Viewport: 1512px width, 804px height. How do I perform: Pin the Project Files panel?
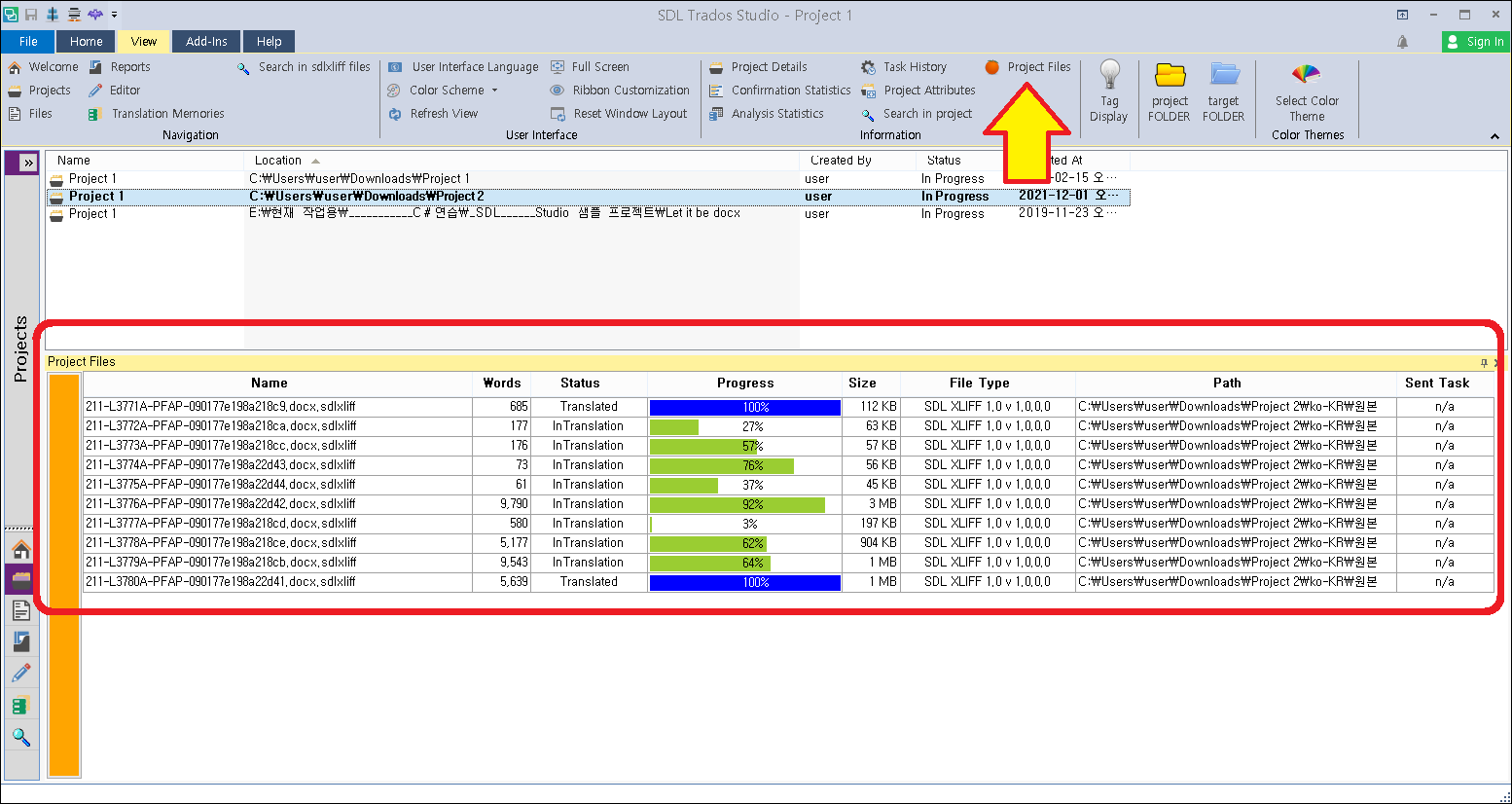click(1486, 361)
